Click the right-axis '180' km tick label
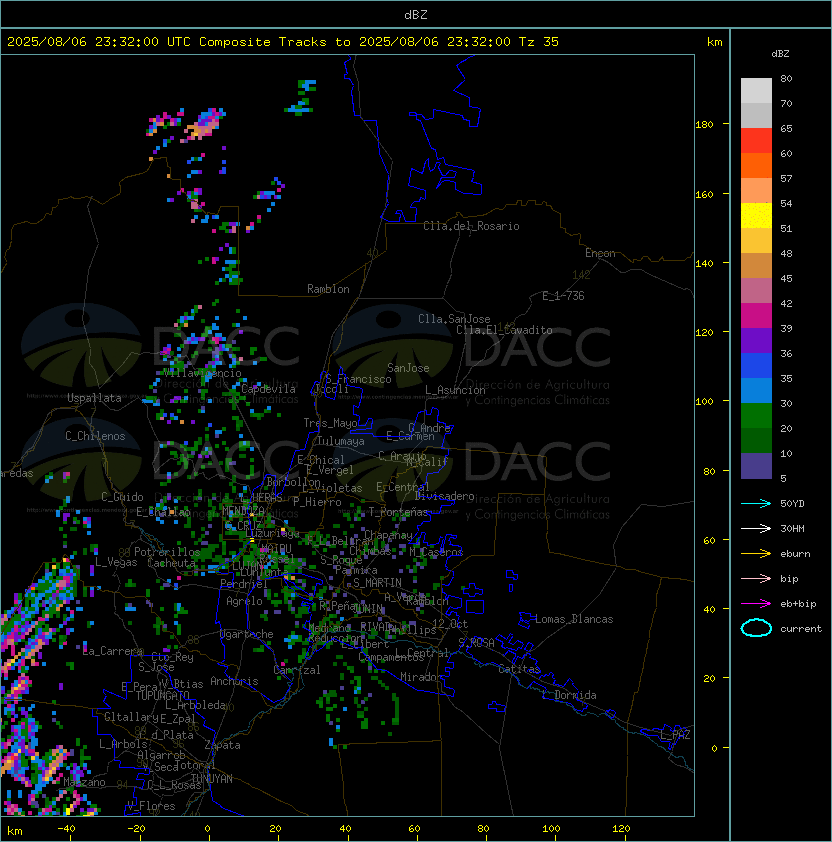Image resolution: width=832 pixels, height=842 pixels. tap(704, 125)
